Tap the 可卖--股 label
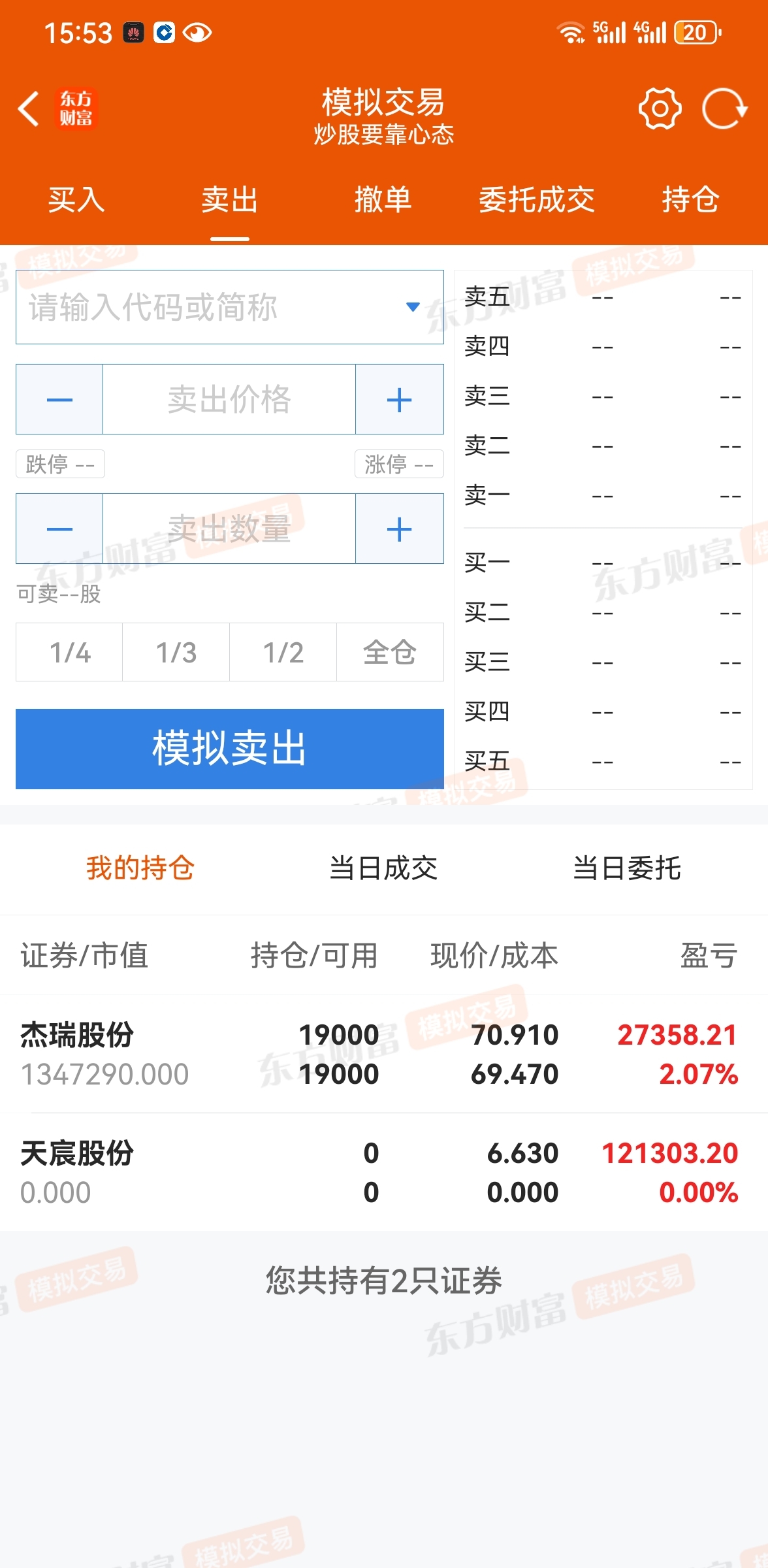Image resolution: width=768 pixels, height=1568 pixels. pyautogui.click(x=59, y=594)
